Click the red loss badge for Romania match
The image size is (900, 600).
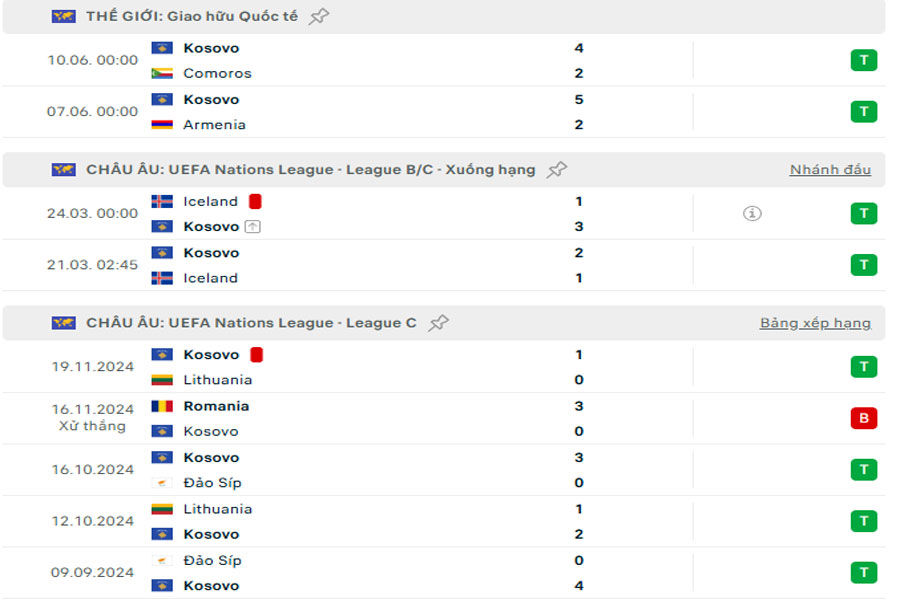[x=863, y=419]
